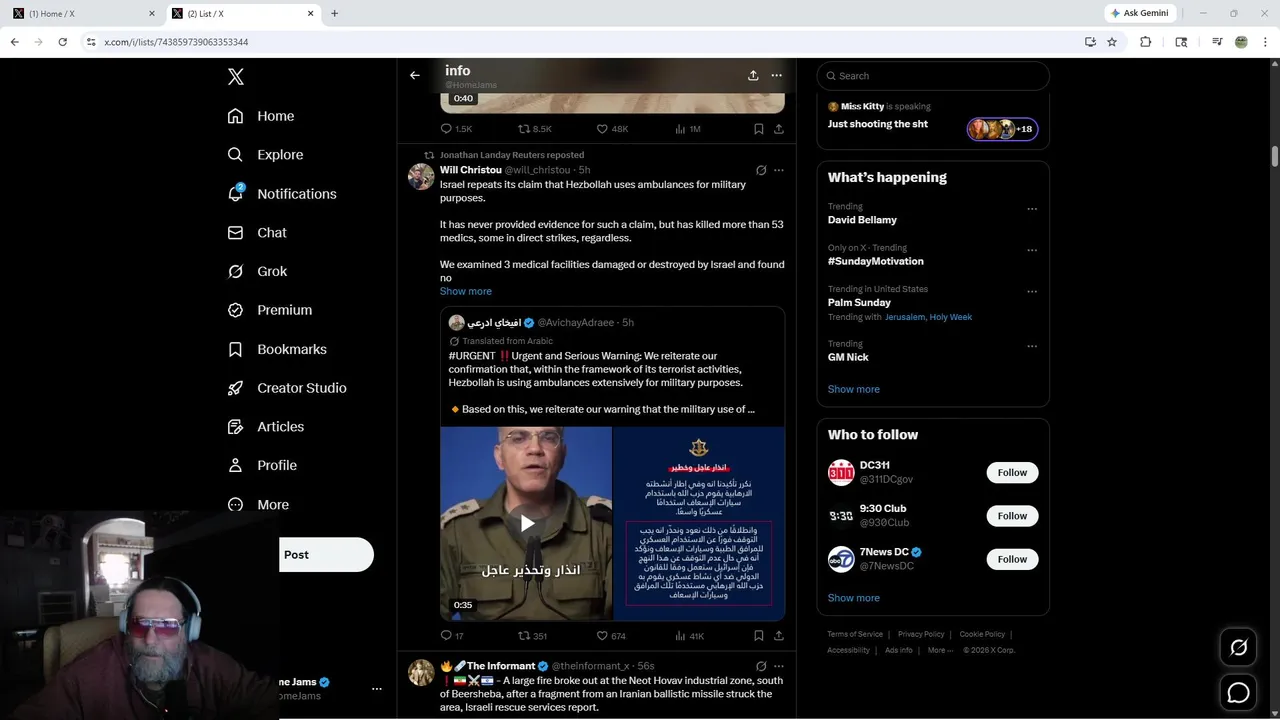Follow the 7News DC account
The height and width of the screenshot is (720, 1280).
click(1012, 559)
